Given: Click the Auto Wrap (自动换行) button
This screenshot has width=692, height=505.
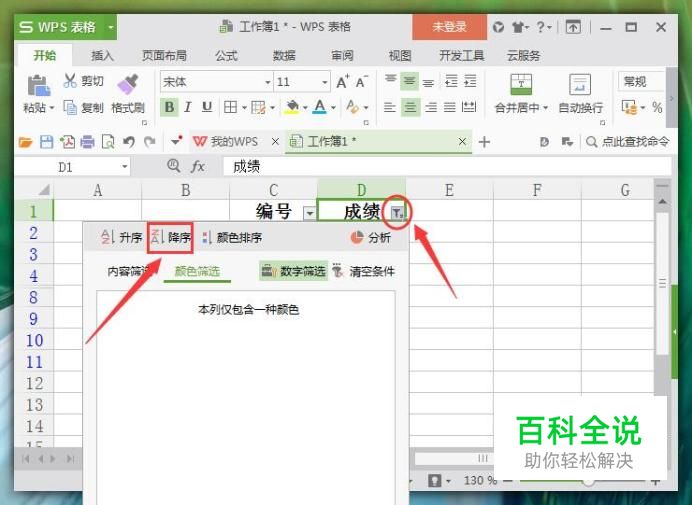Looking at the screenshot, I should (x=580, y=94).
